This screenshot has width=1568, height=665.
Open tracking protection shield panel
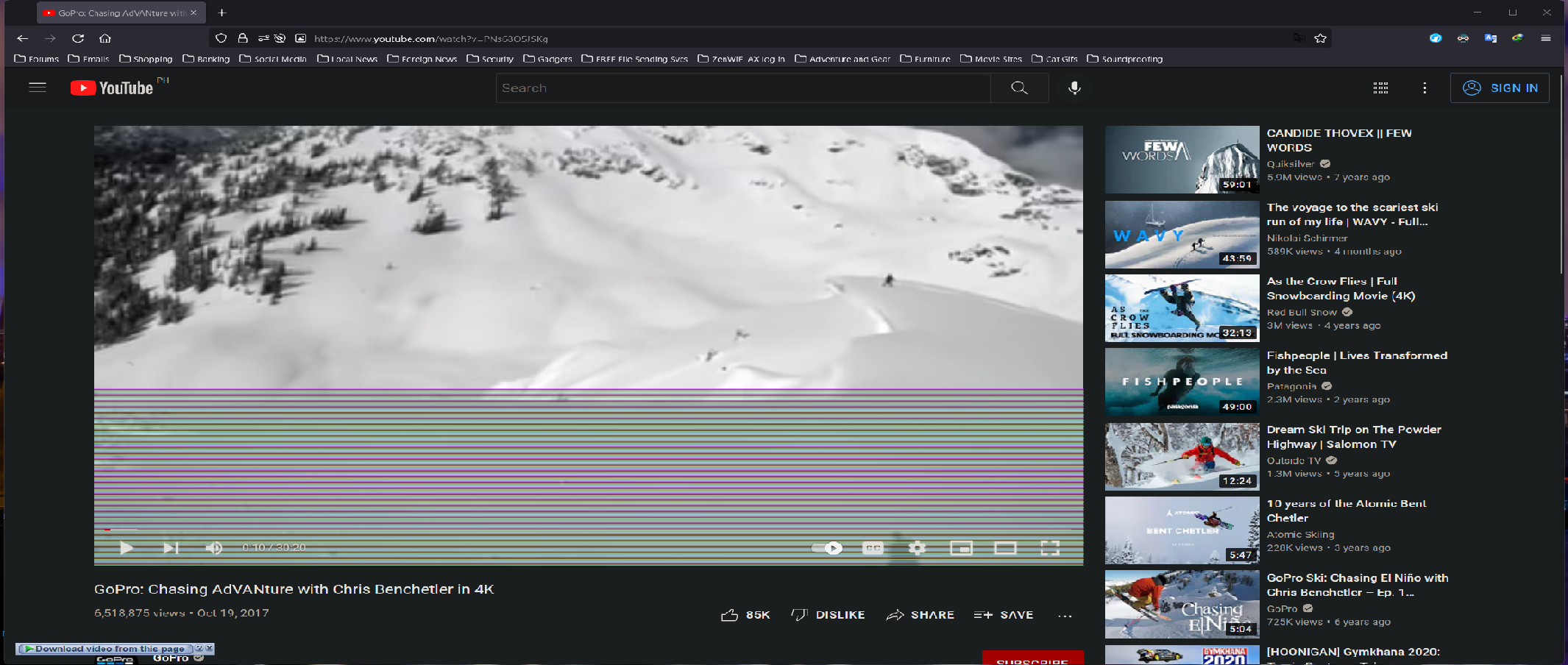221,38
